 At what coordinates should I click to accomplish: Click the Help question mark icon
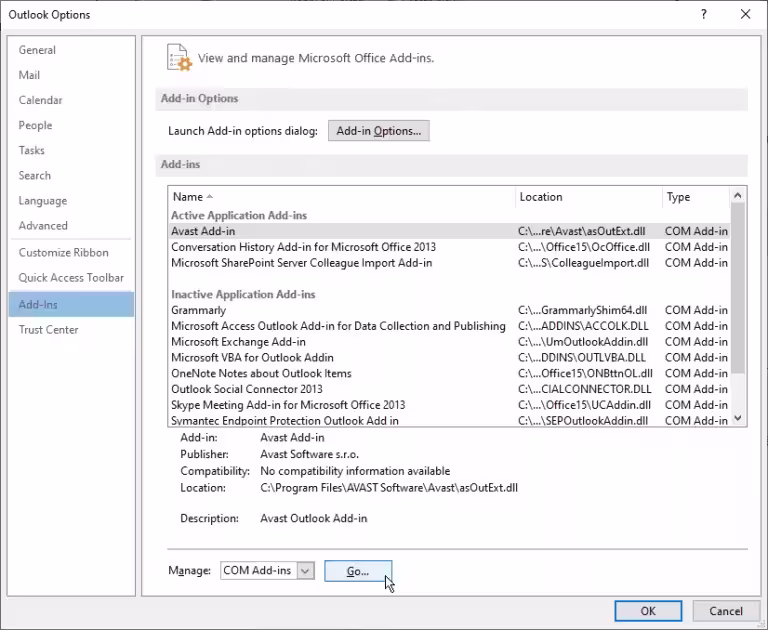(704, 14)
